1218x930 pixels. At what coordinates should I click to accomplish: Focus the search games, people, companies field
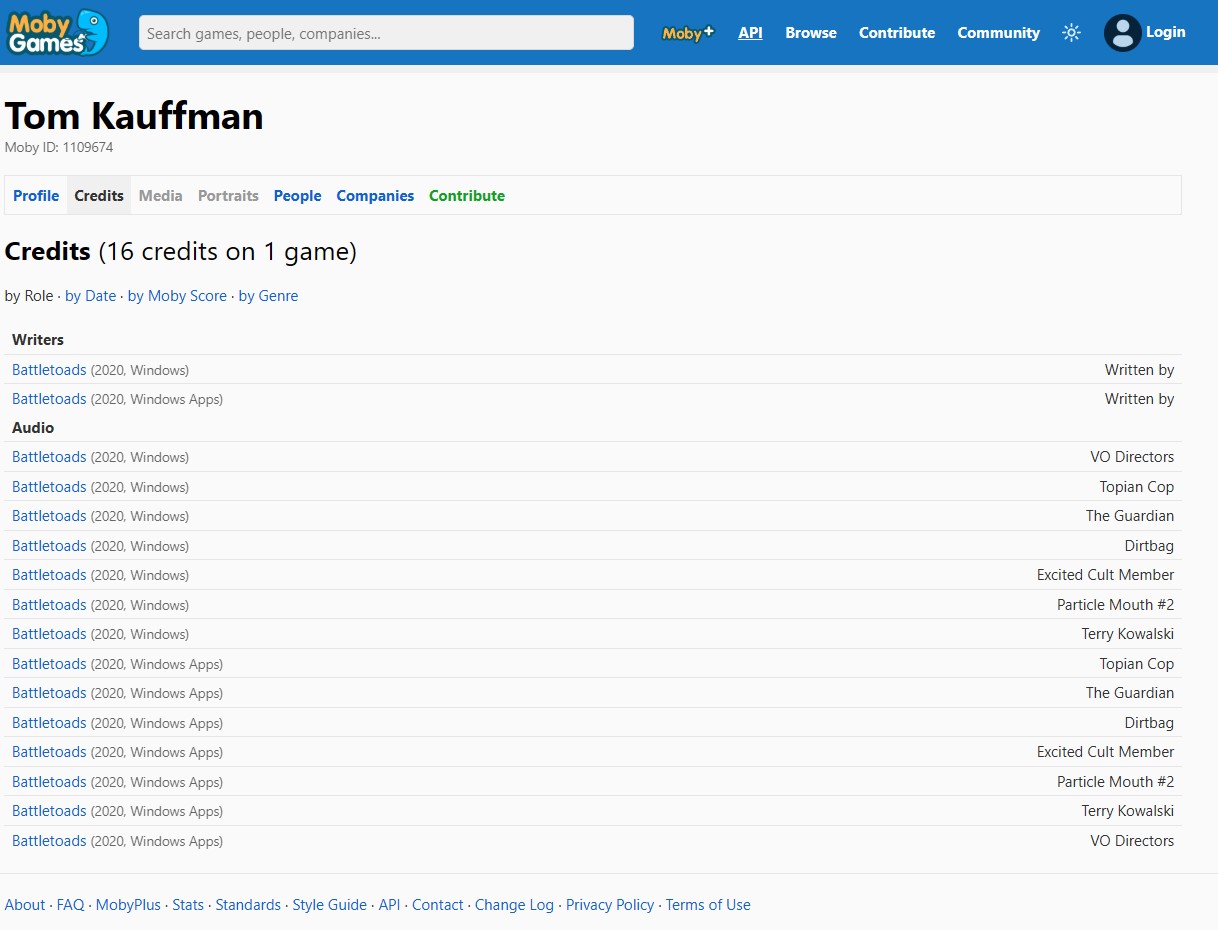pos(386,33)
